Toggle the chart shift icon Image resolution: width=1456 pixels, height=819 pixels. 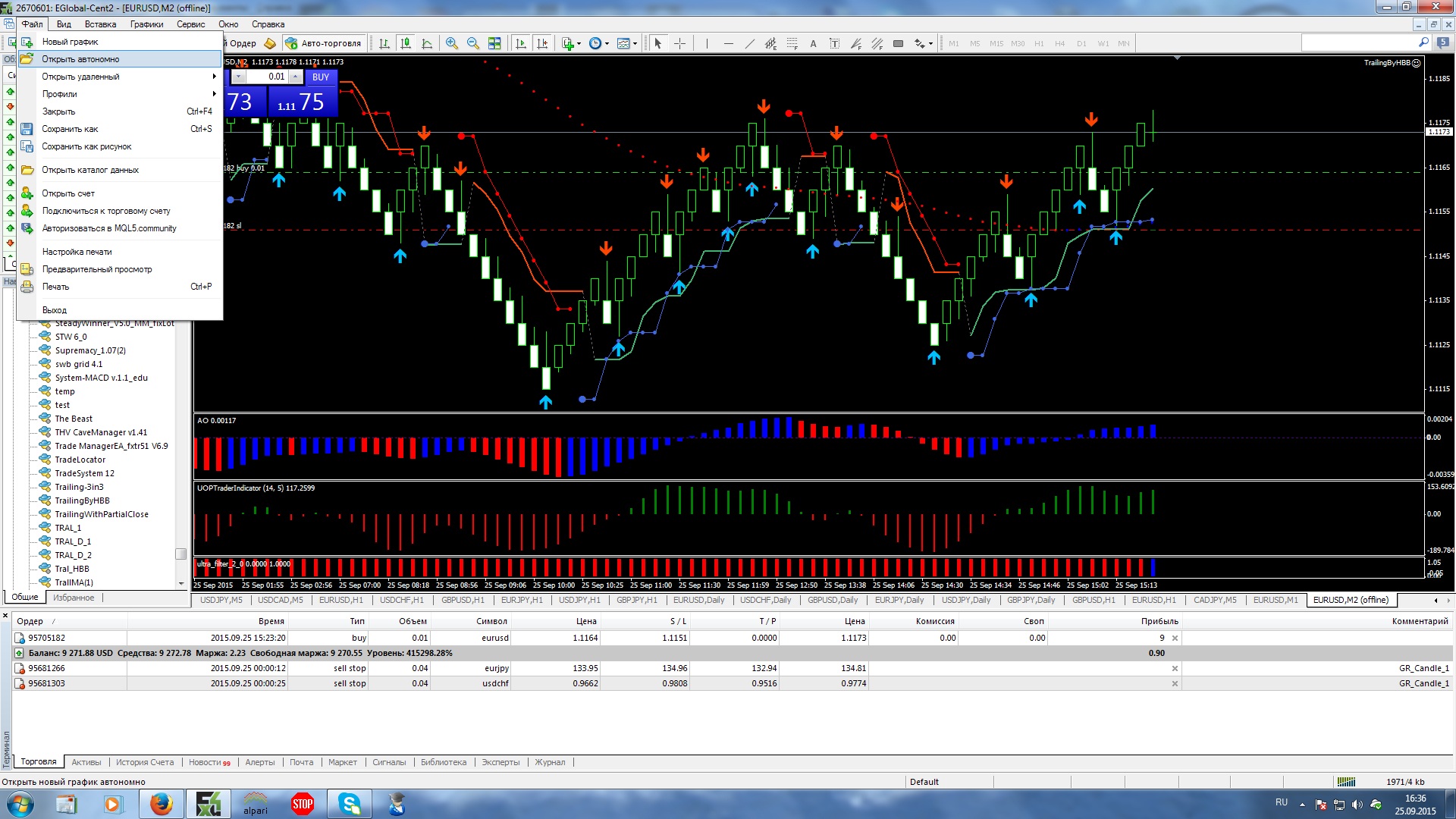click(542, 43)
